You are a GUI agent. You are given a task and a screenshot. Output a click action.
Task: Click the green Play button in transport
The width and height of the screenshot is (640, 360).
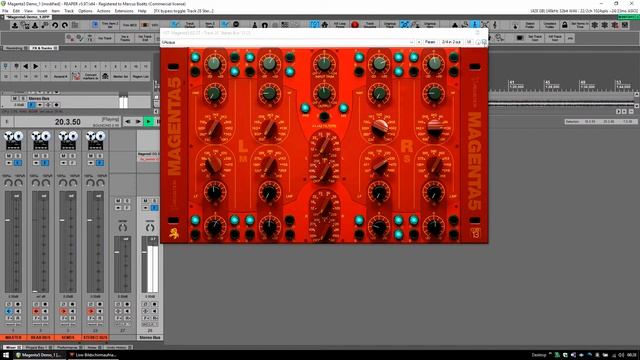149,122
